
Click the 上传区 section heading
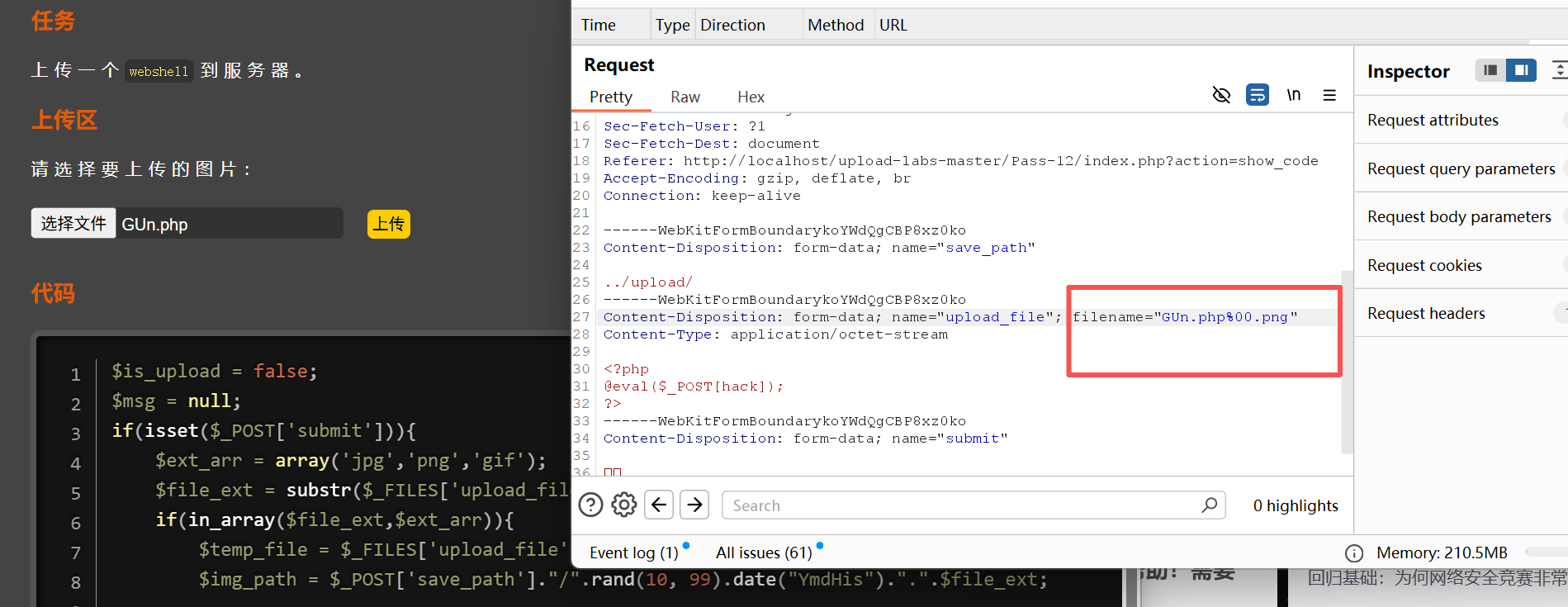click(64, 120)
